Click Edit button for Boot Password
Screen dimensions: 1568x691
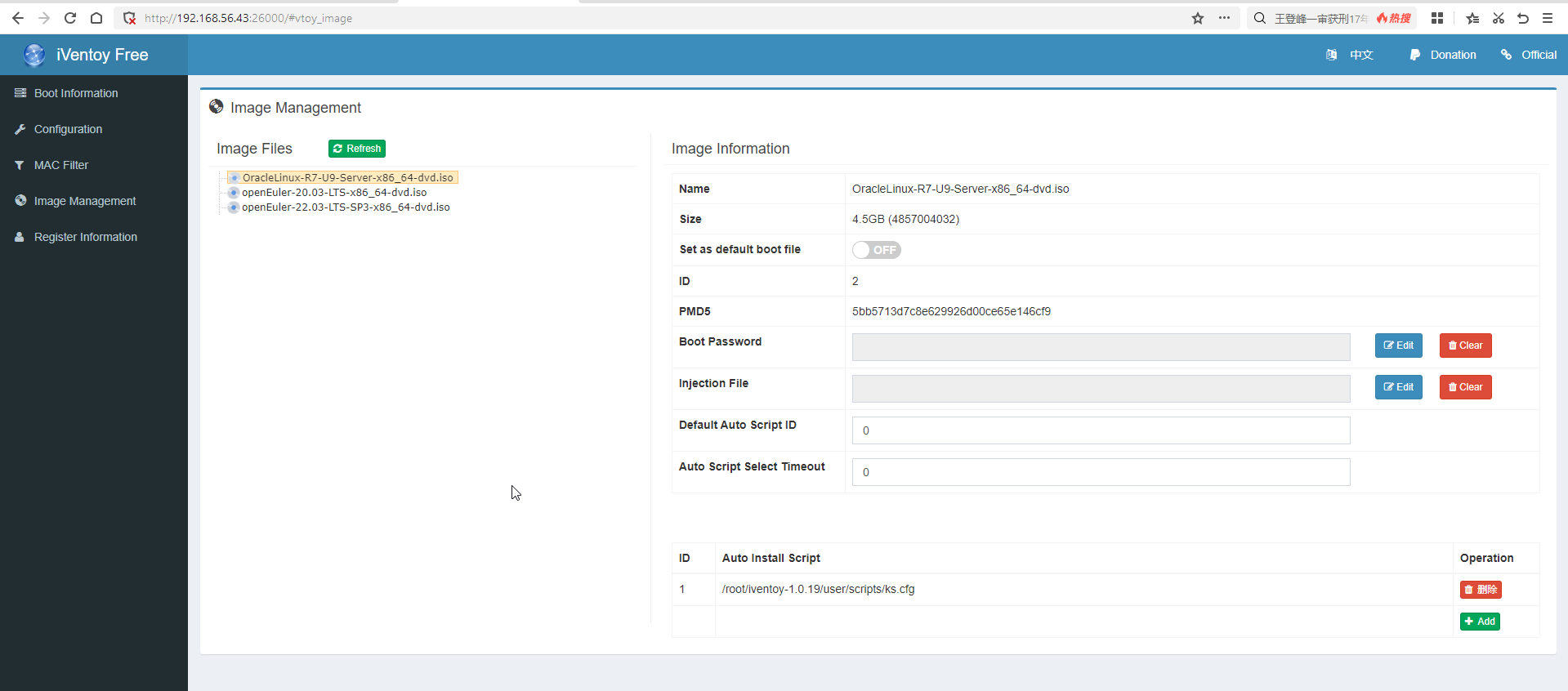point(1398,345)
